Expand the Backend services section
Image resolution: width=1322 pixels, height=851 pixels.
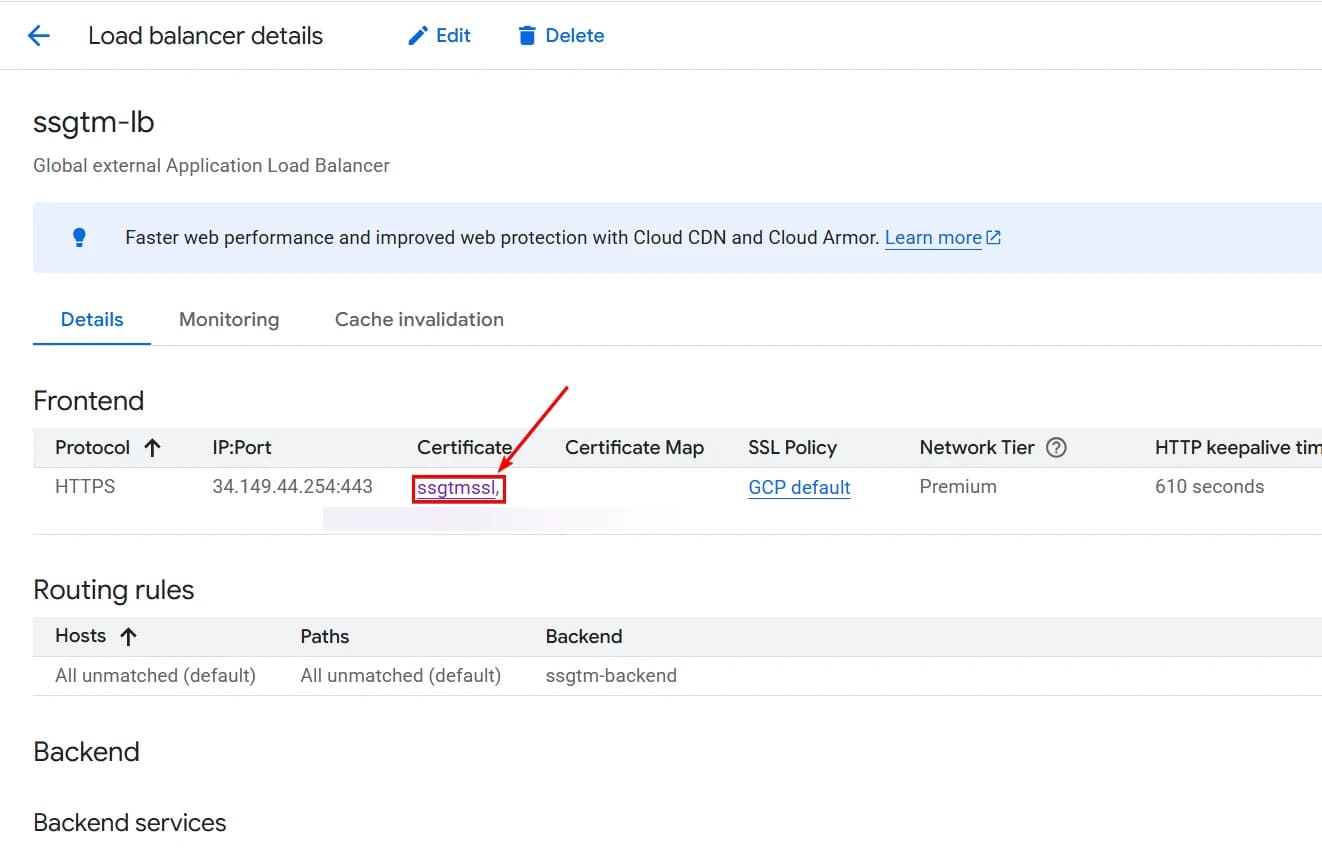(129, 822)
